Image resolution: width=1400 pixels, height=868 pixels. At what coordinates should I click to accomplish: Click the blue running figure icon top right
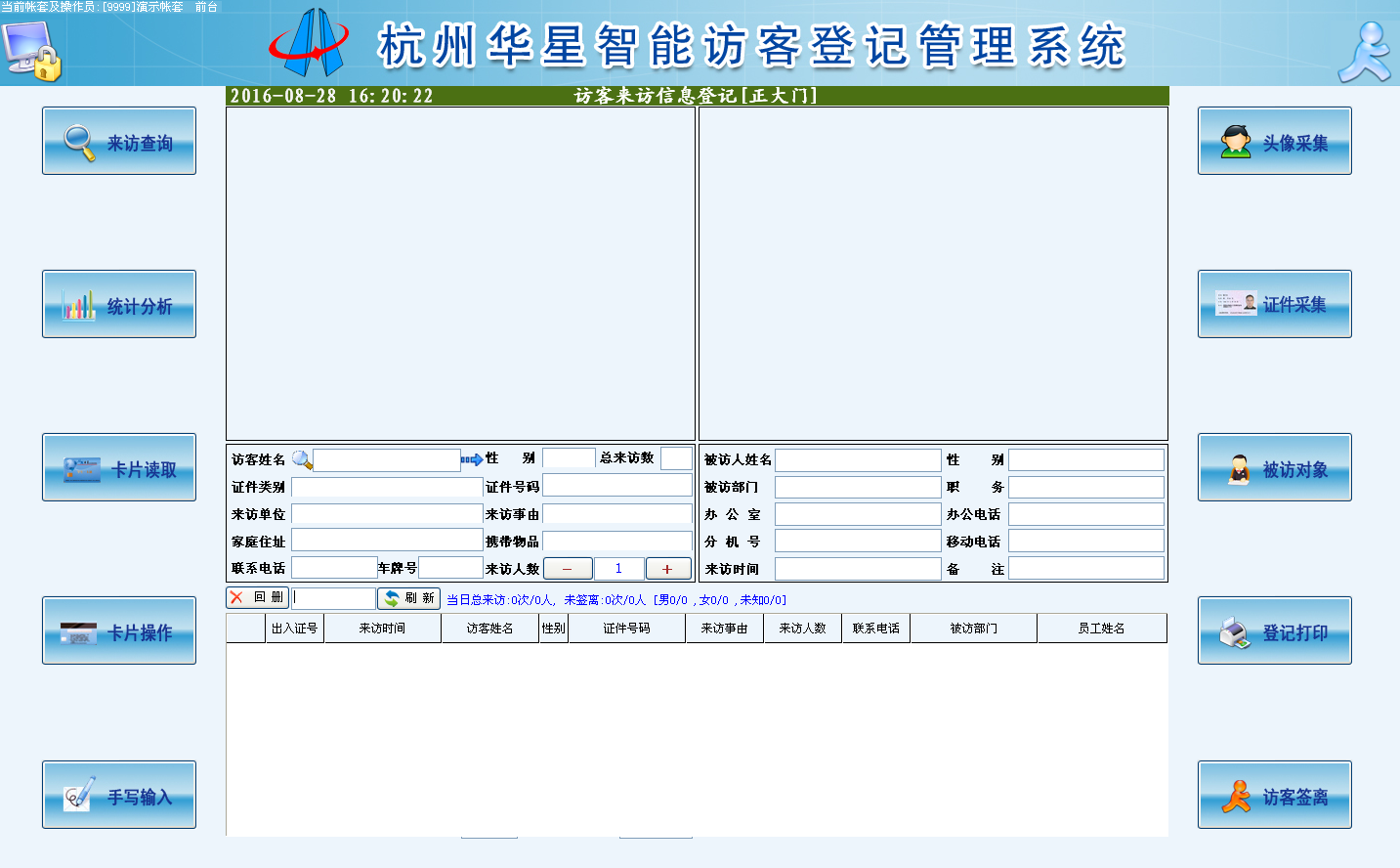tap(1365, 52)
